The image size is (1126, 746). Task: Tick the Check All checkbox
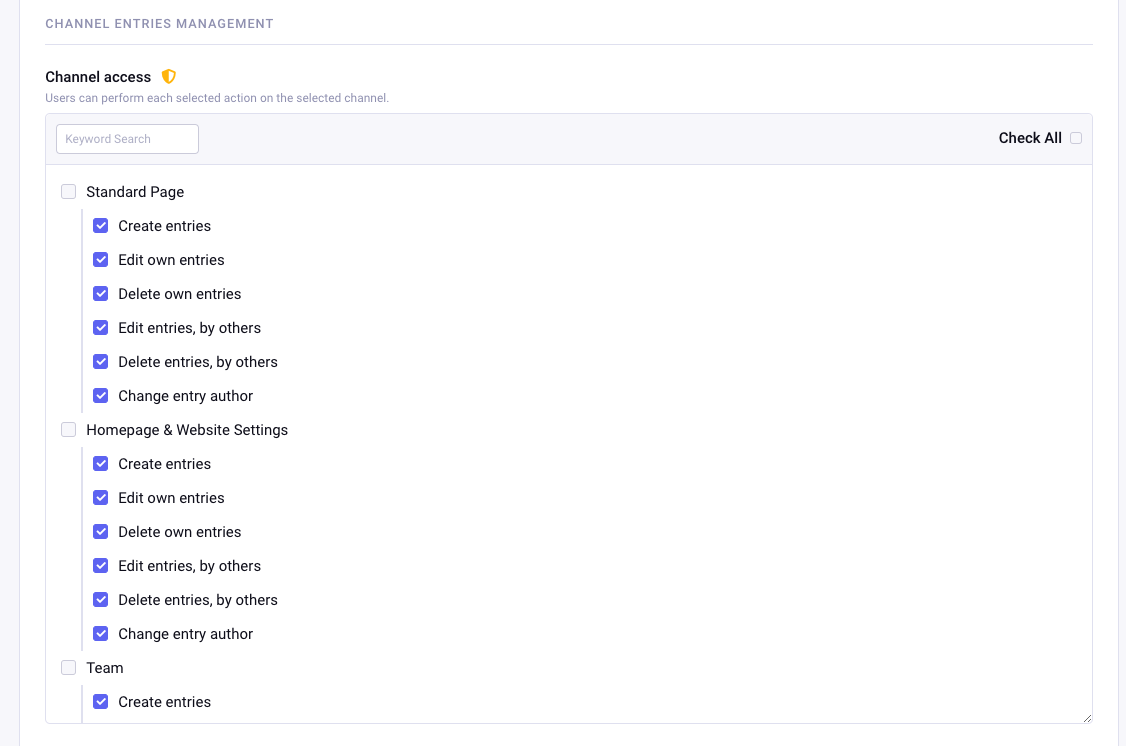[1076, 138]
